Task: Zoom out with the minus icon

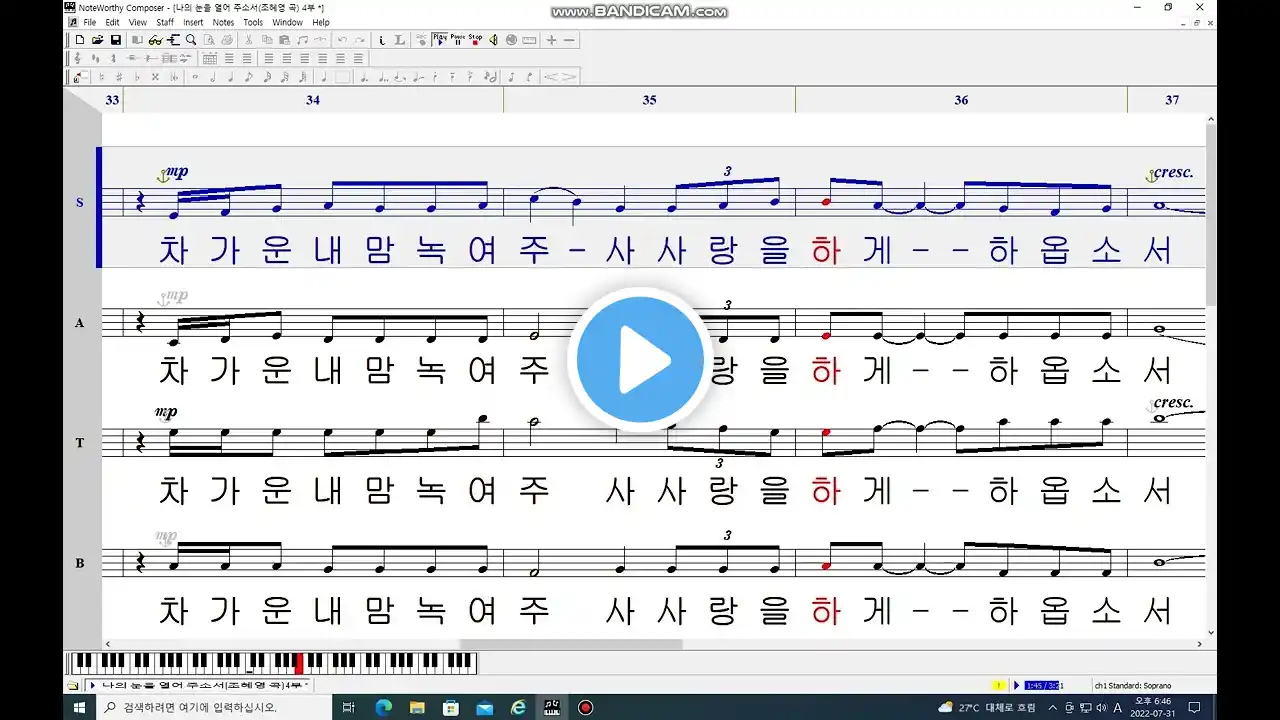Action: 569,40
